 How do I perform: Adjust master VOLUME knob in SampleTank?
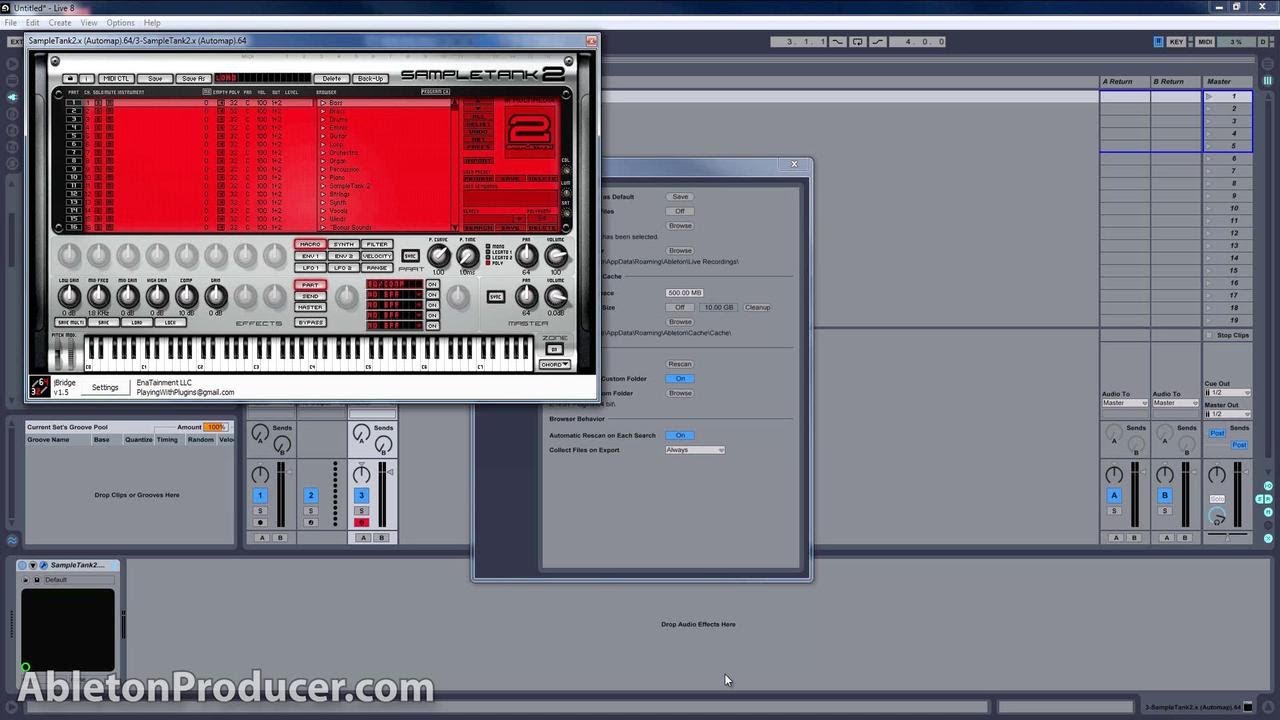[x=555, y=296]
